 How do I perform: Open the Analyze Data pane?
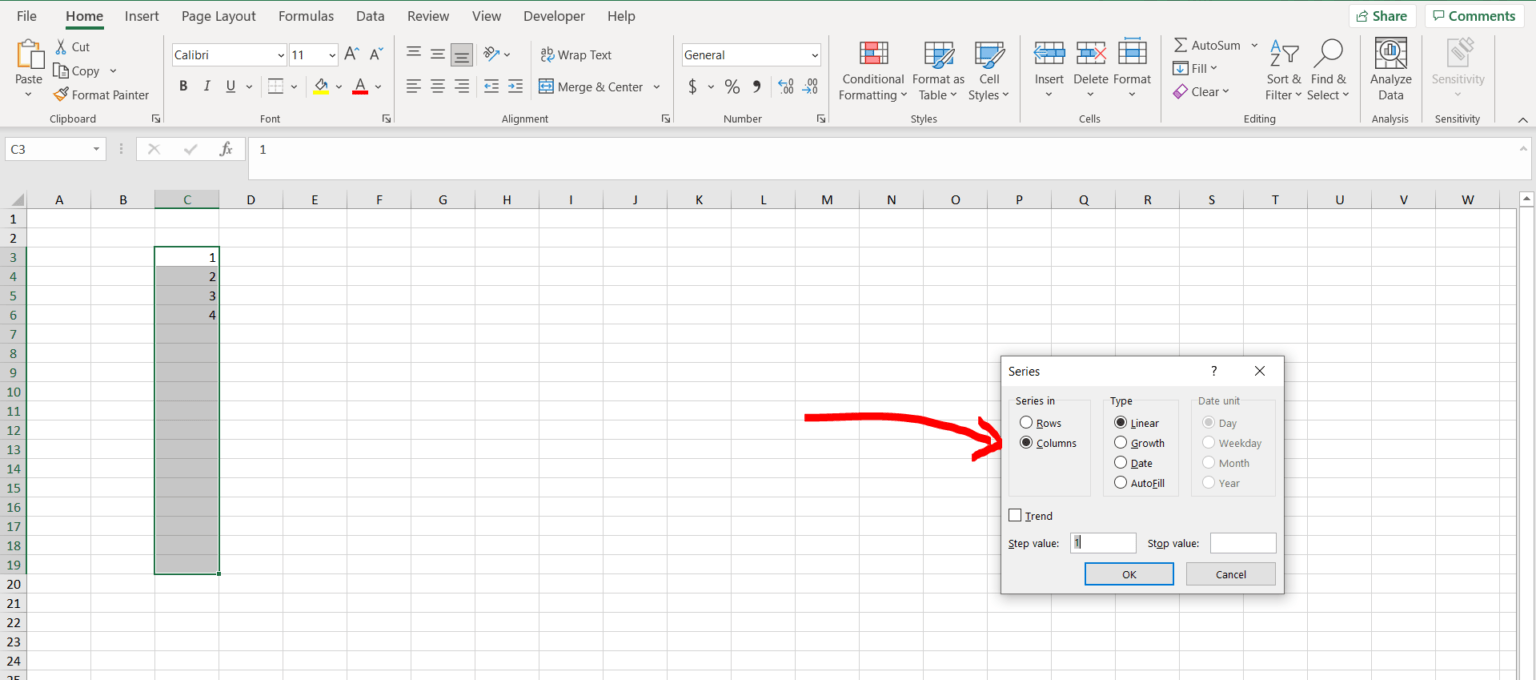1390,67
